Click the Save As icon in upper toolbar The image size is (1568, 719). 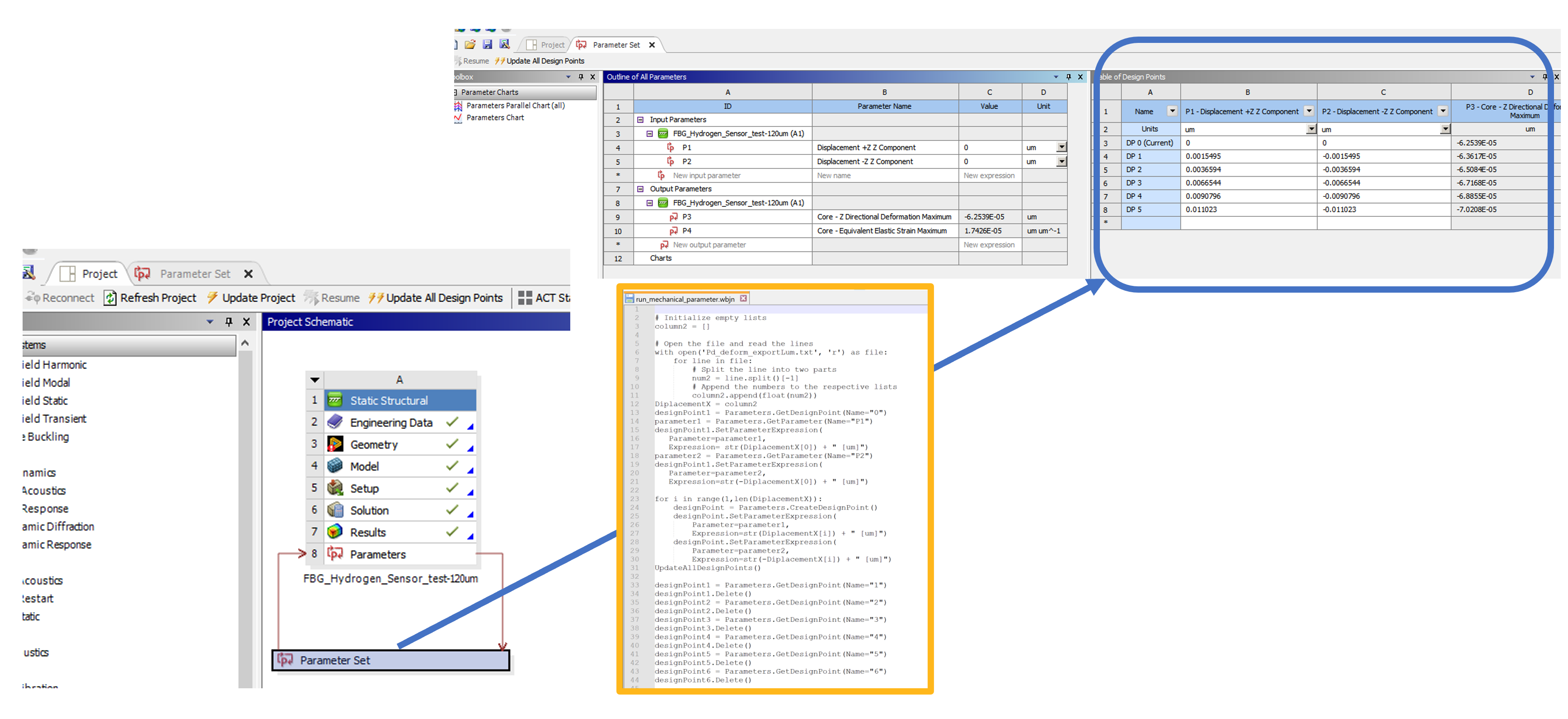point(505,44)
